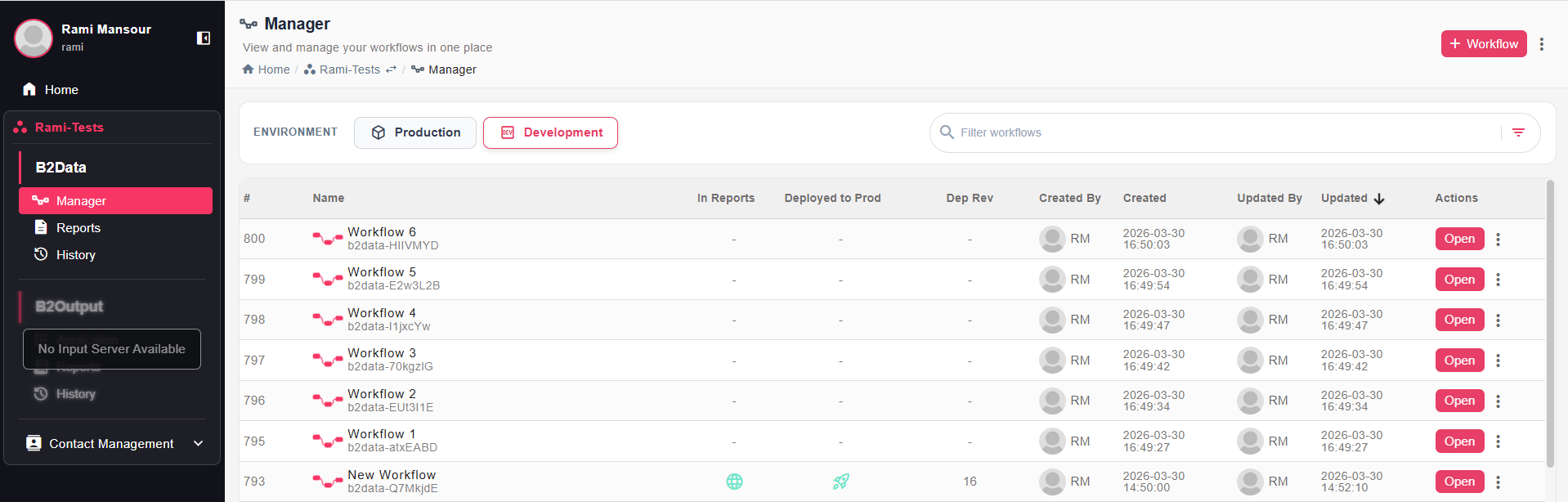Screen dimensions: 1568x502
Task: Click the rocket deployed icon for New Workflow
Action: point(840,482)
